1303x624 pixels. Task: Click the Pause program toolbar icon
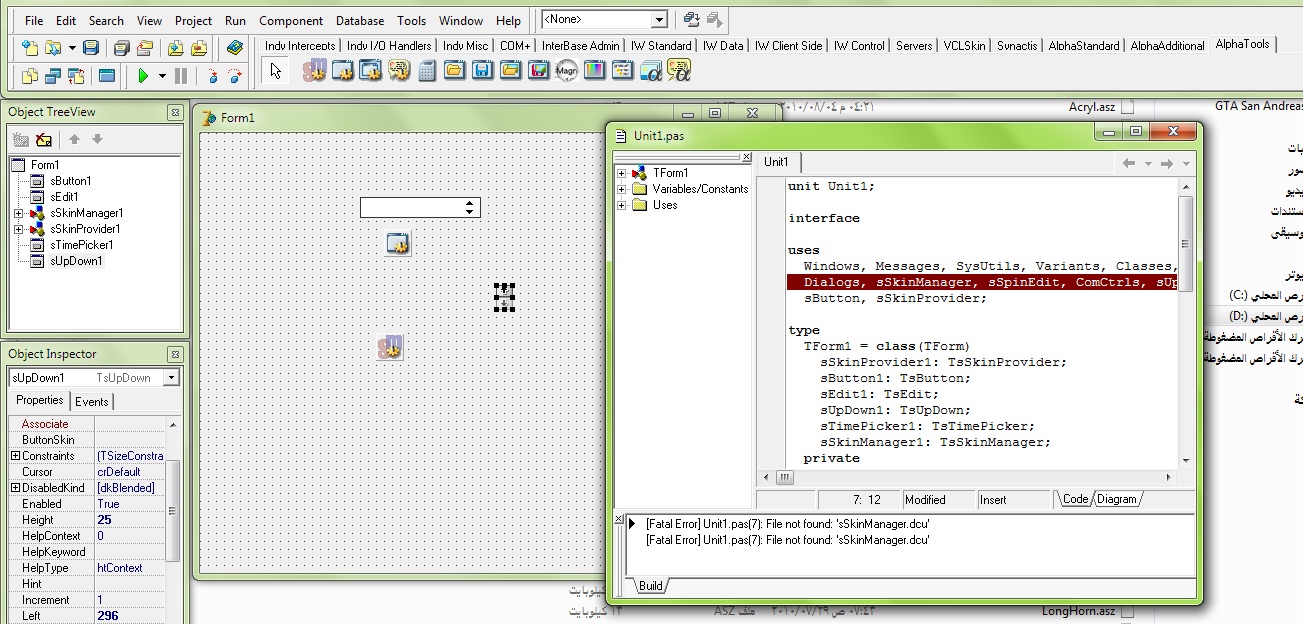click(x=181, y=75)
